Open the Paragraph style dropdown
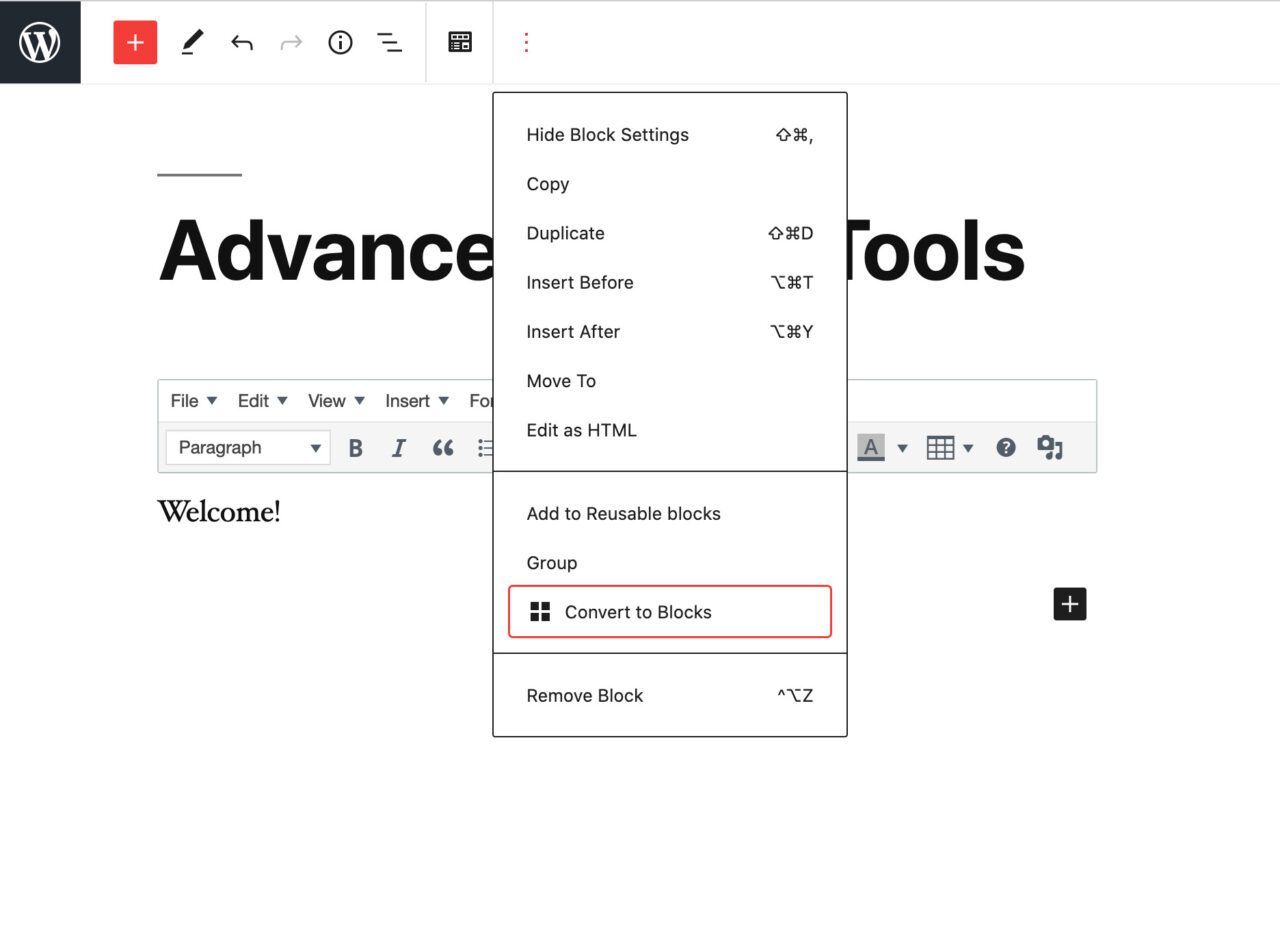Screen dimensions: 1280x933 247,447
